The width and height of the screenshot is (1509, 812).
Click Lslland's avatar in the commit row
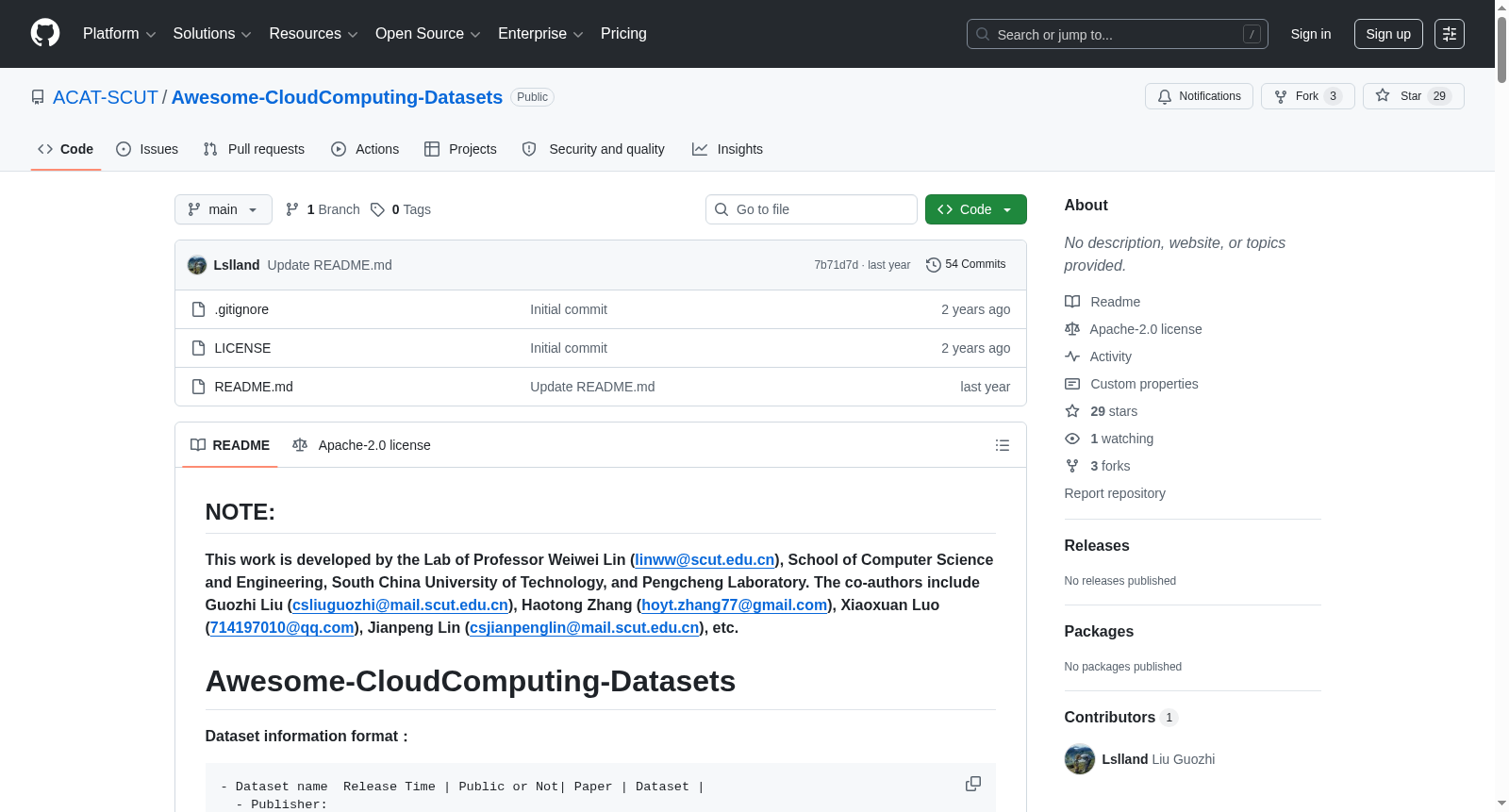(x=197, y=265)
